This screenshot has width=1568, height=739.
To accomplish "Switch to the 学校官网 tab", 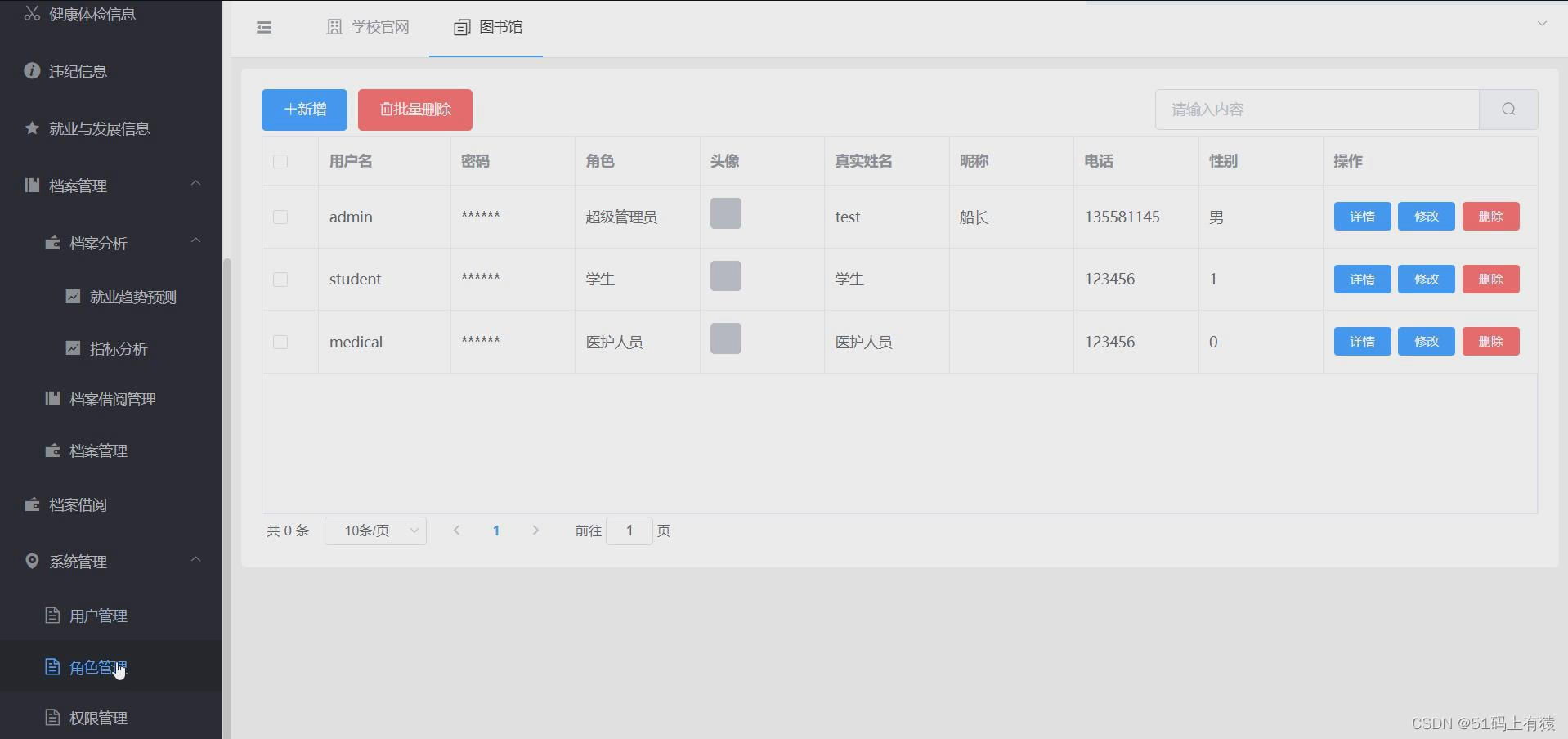I will [368, 27].
